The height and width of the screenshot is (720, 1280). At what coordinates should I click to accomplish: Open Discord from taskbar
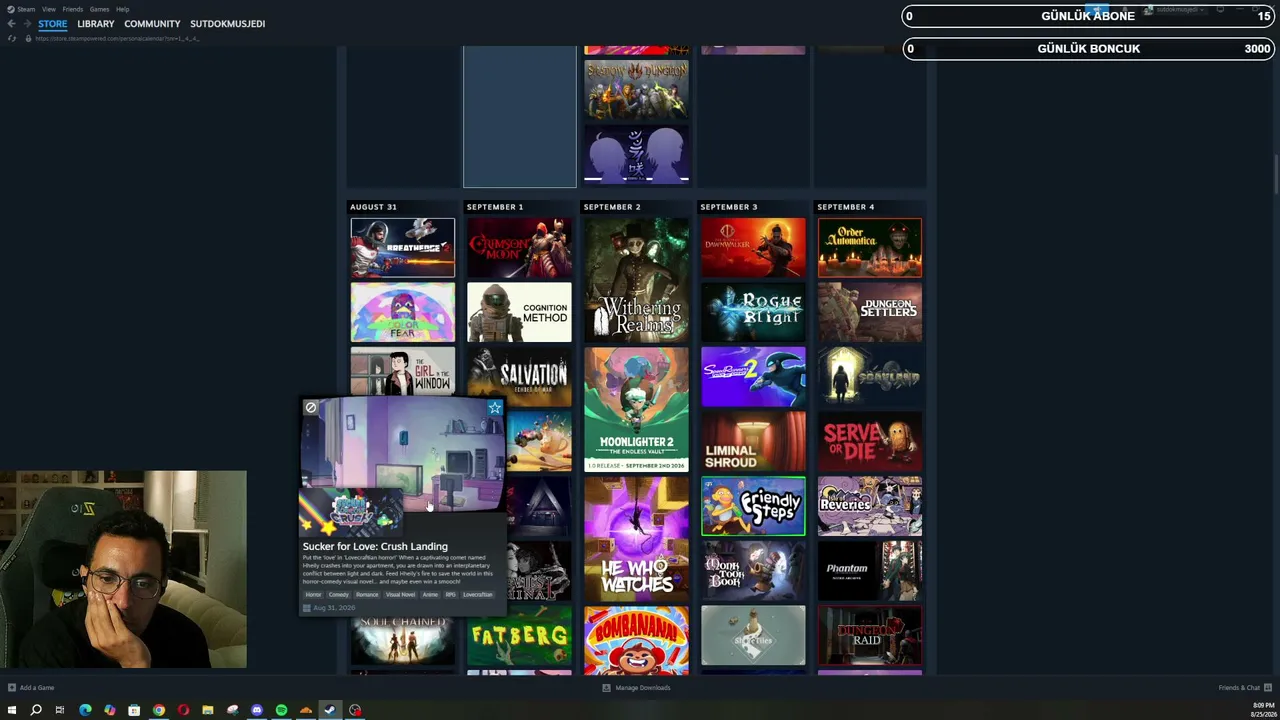pos(256,710)
